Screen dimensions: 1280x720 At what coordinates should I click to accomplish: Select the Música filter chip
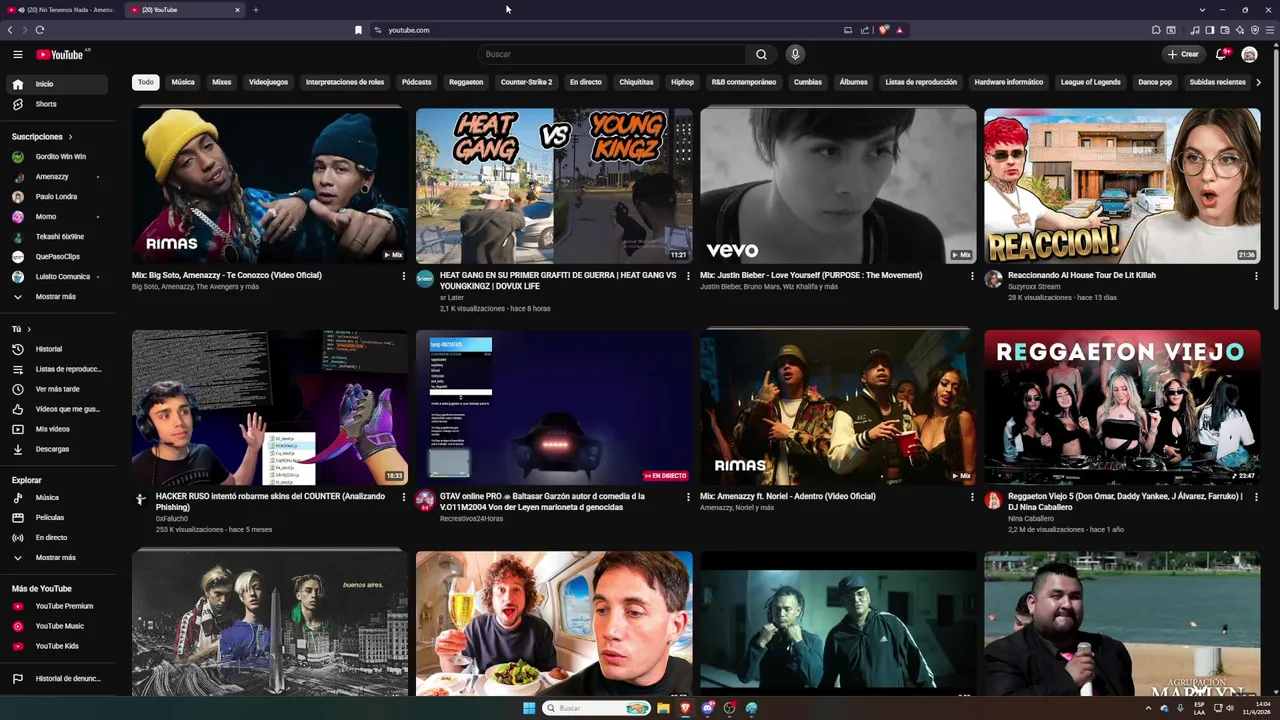(x=183, y=82)
